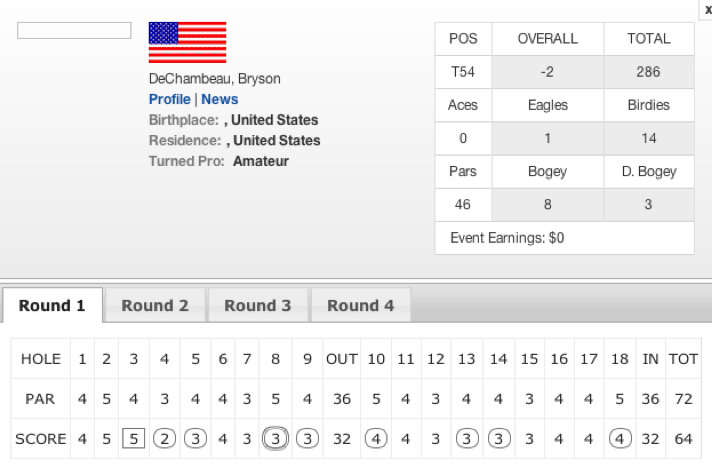This screenshot has width=712, height=468.
Task: Click the circled birdie score on hole 13
Action: click(x=467, y=439)
